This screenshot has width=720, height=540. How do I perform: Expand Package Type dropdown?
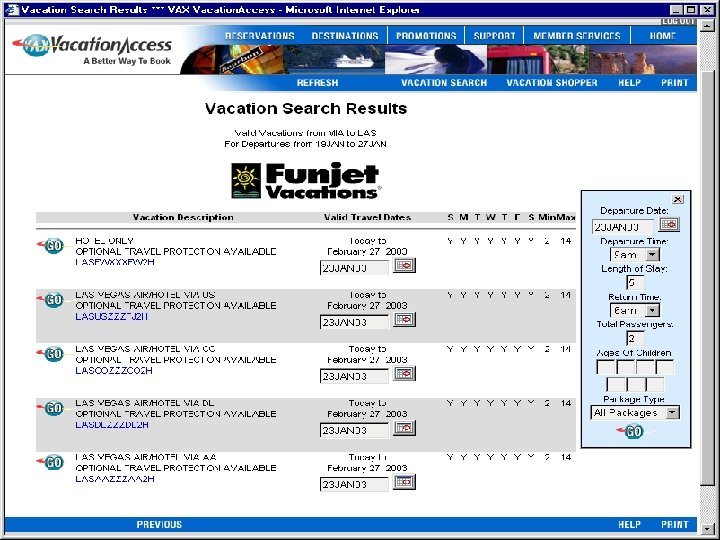[x=672, y=412]
